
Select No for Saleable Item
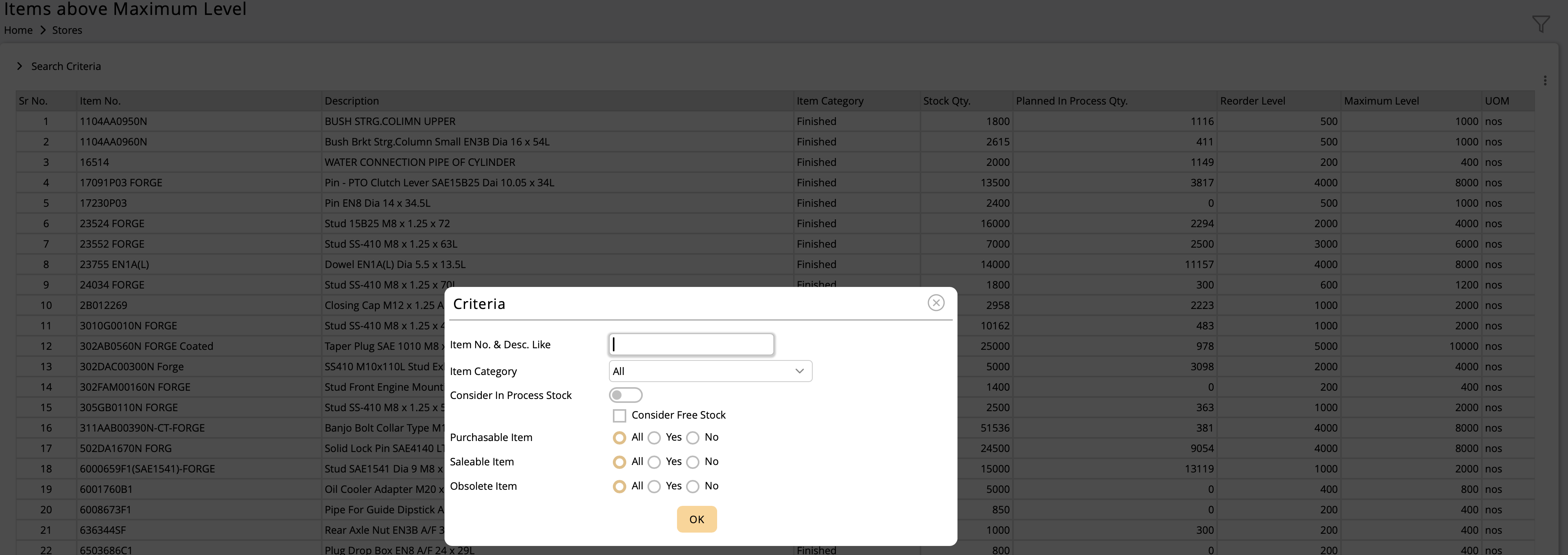click(x=693, y=462)
